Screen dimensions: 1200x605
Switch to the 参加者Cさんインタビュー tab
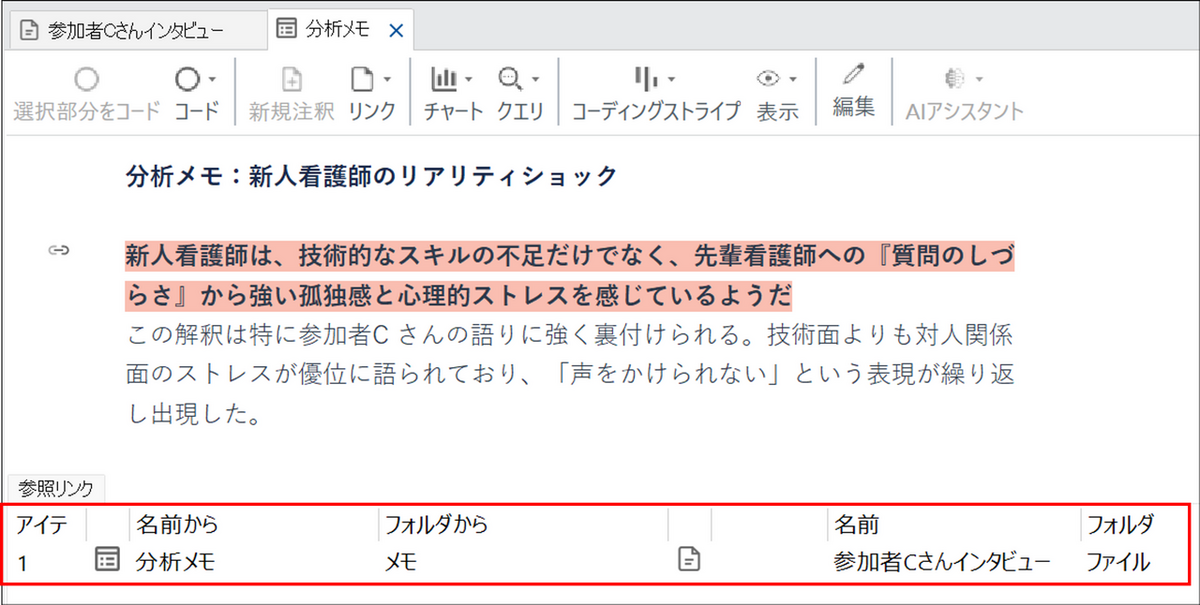[x=135, y=30]
